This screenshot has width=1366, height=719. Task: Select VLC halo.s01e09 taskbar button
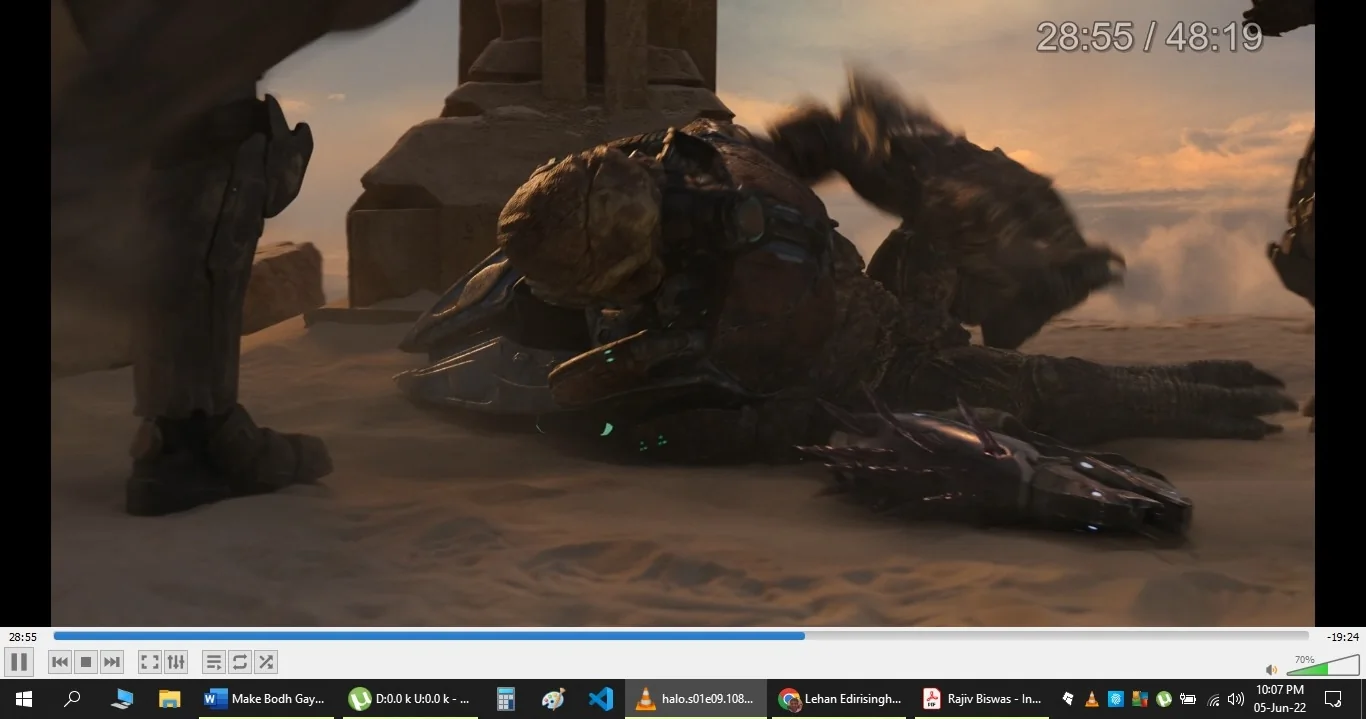696,699
